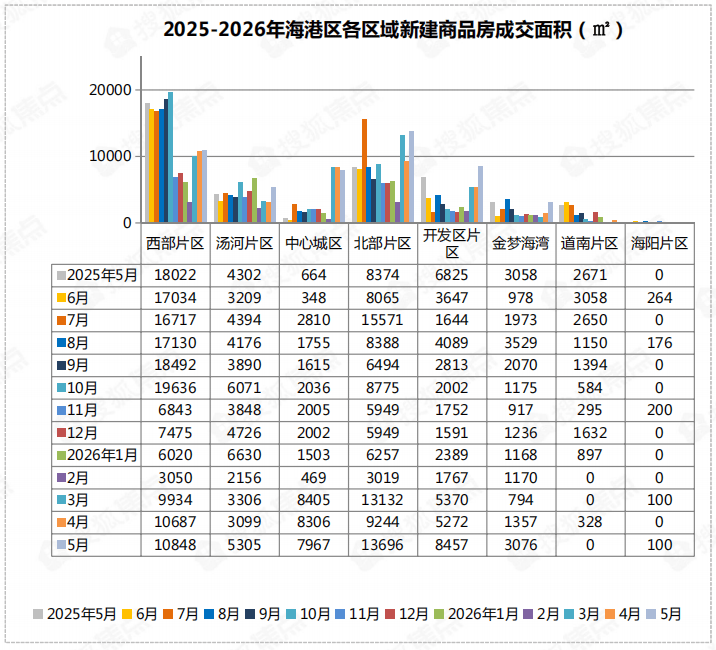
Task: Click the dark navy 9月 swatch in bottom legend
Action: click(250, 614)
